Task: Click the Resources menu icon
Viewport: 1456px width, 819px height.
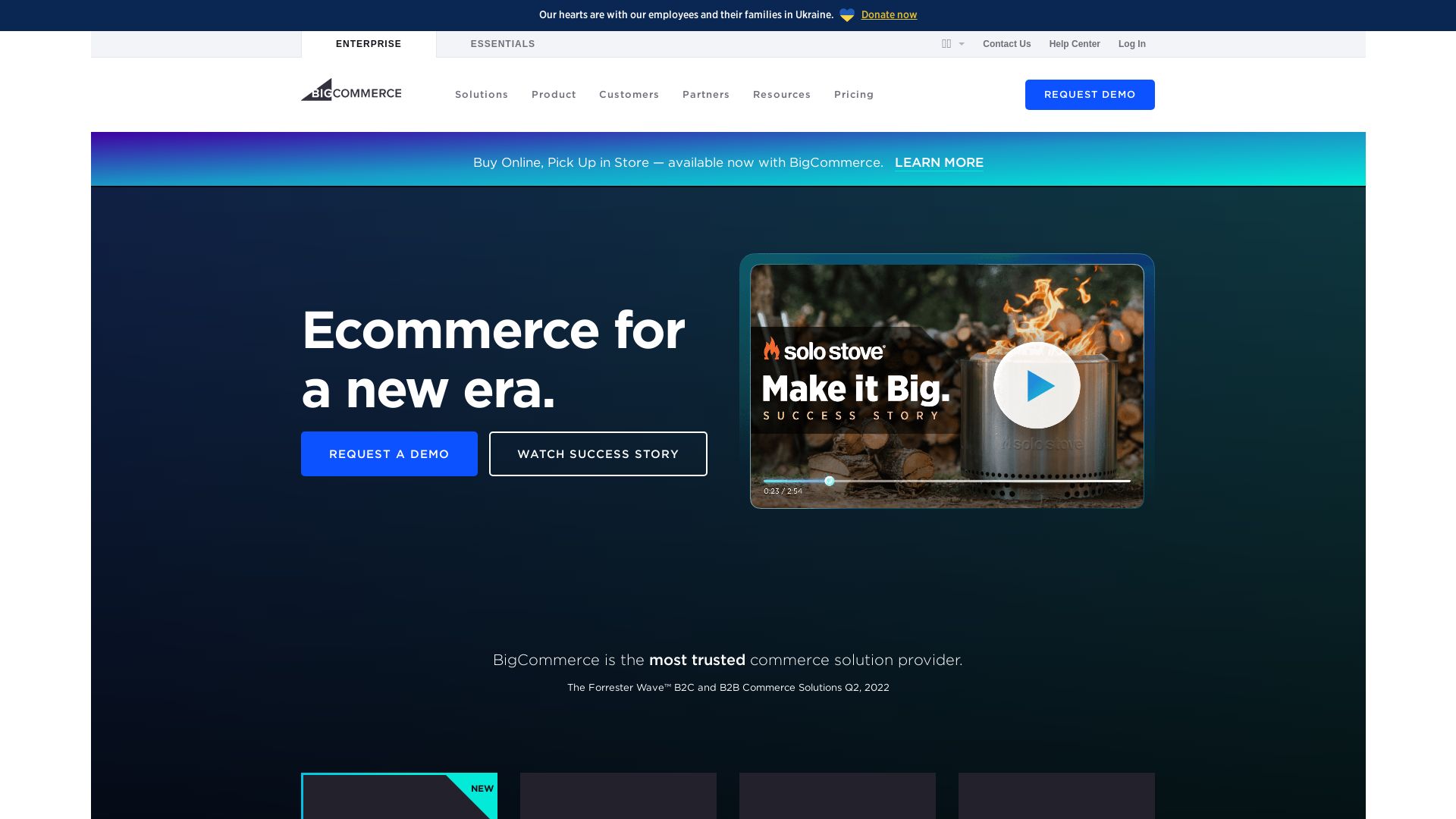Action: tap(782, 94)
